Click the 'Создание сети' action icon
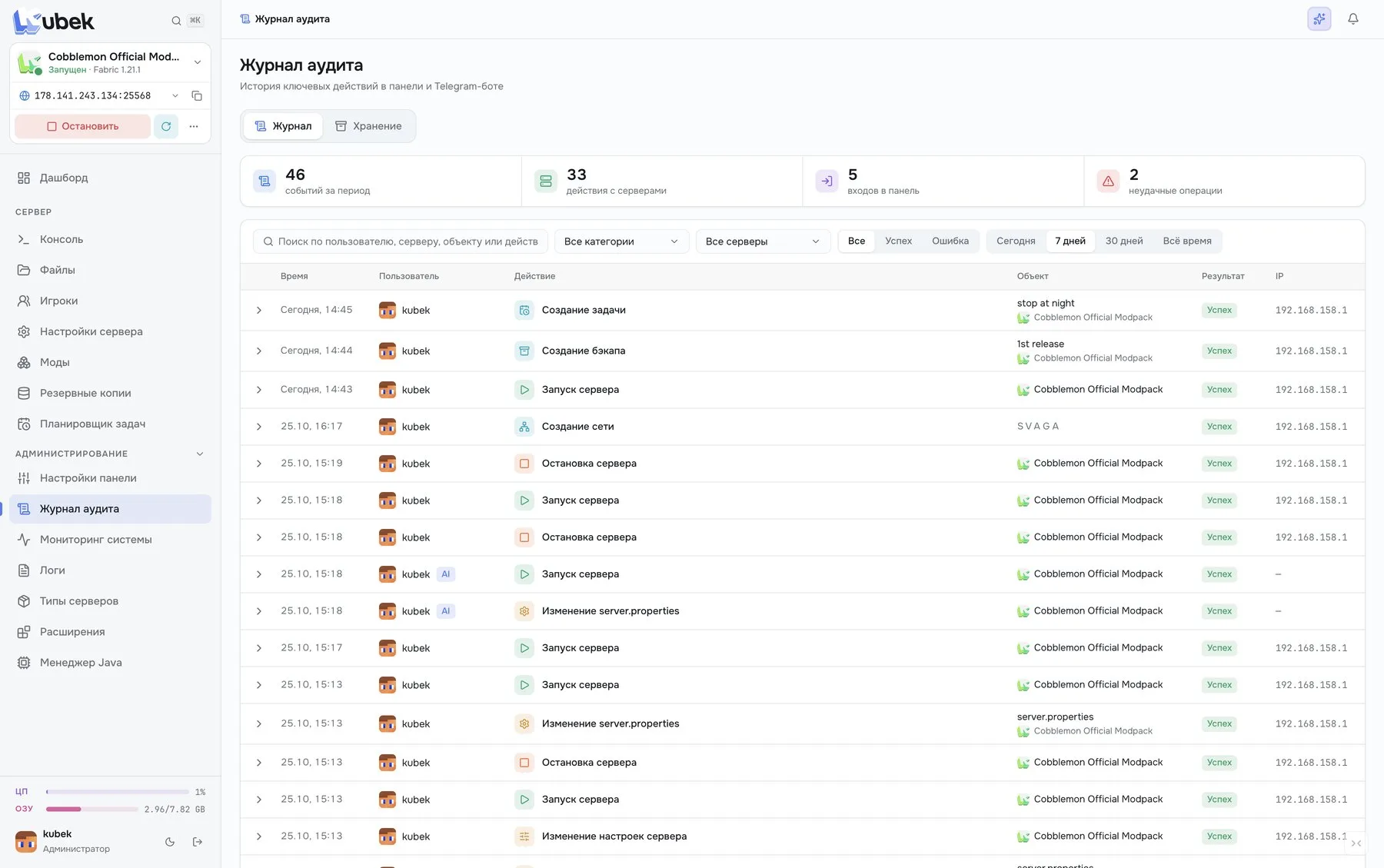 [524, 427]
